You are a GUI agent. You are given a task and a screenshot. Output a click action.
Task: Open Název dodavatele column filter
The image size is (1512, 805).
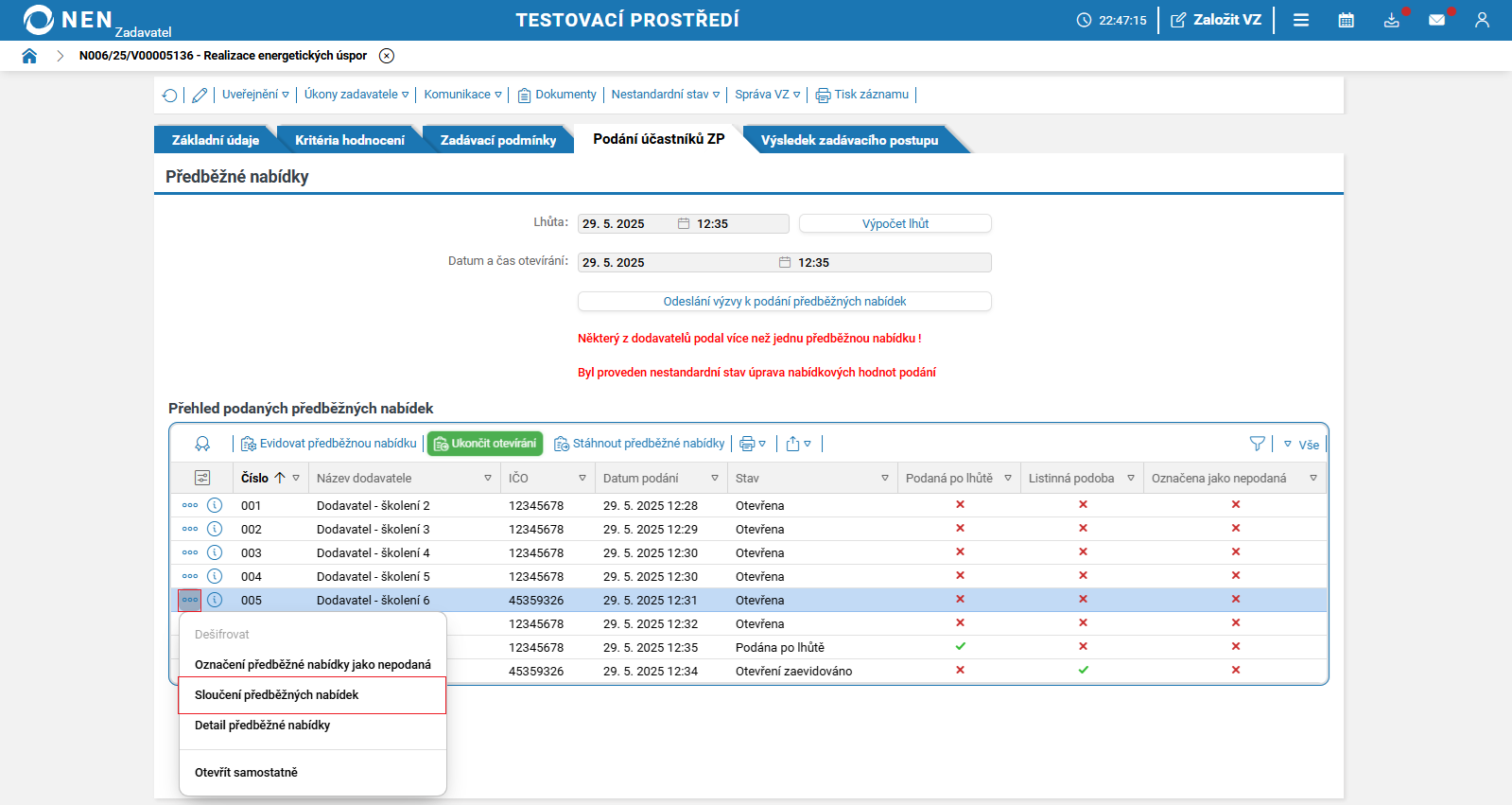[488, 479]
